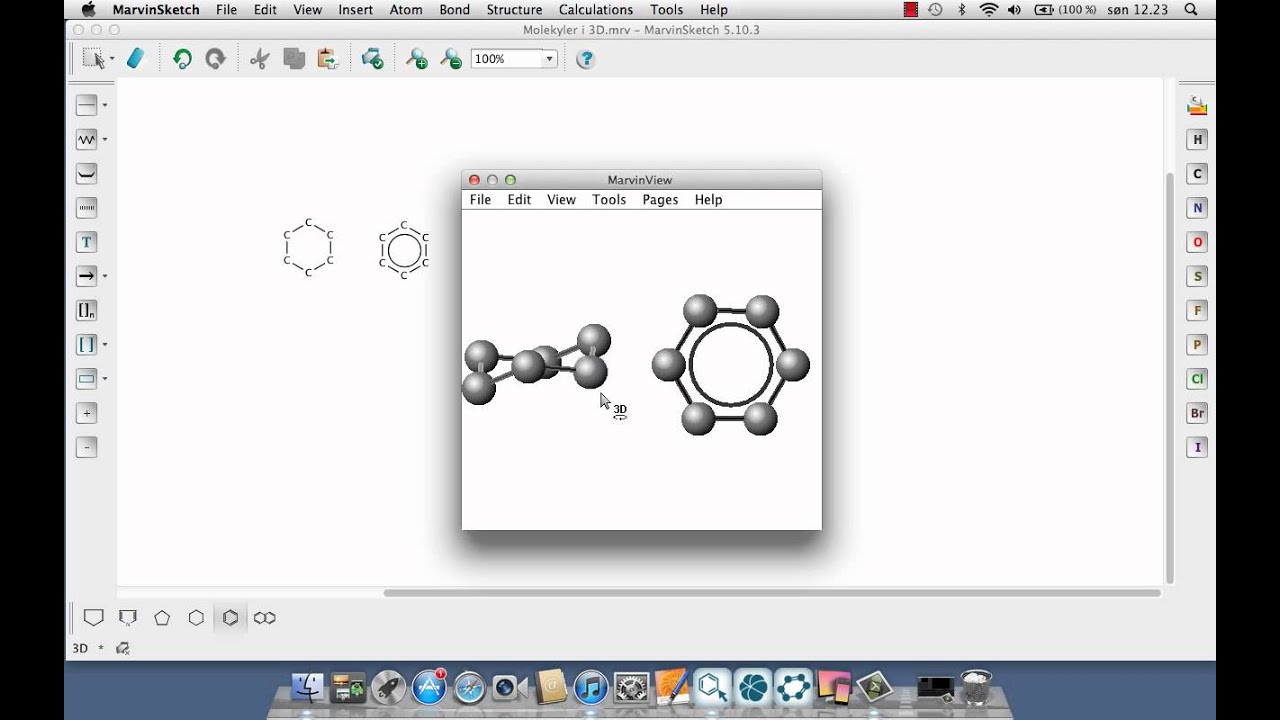The height and width of the screenshot is (720, 1280).
Task: Open MarvinView Pages menu
Action: click(x=660, y=200)
